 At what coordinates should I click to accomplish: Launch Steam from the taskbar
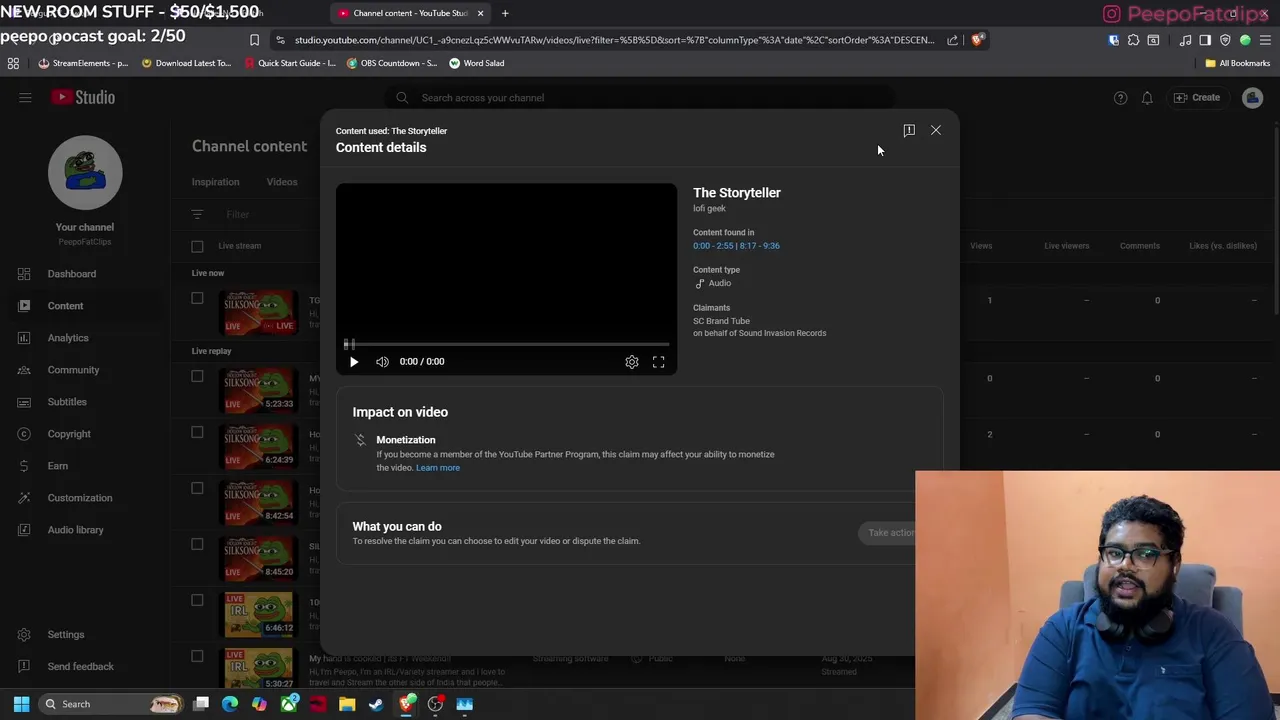click(376, 704)
